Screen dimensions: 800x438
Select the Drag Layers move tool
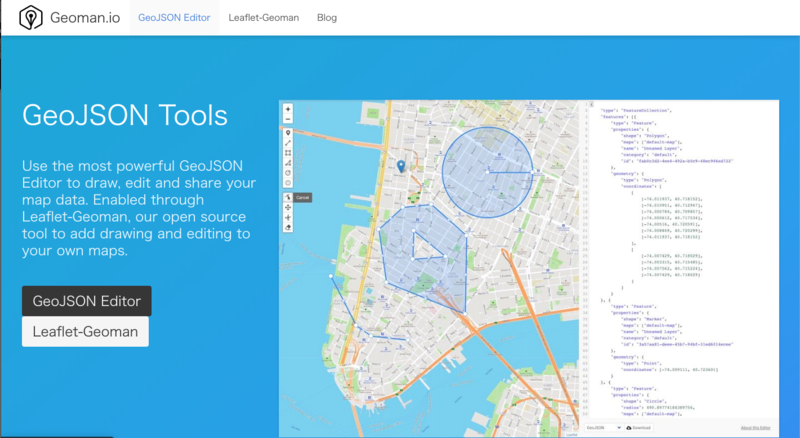tap(288, 207)
